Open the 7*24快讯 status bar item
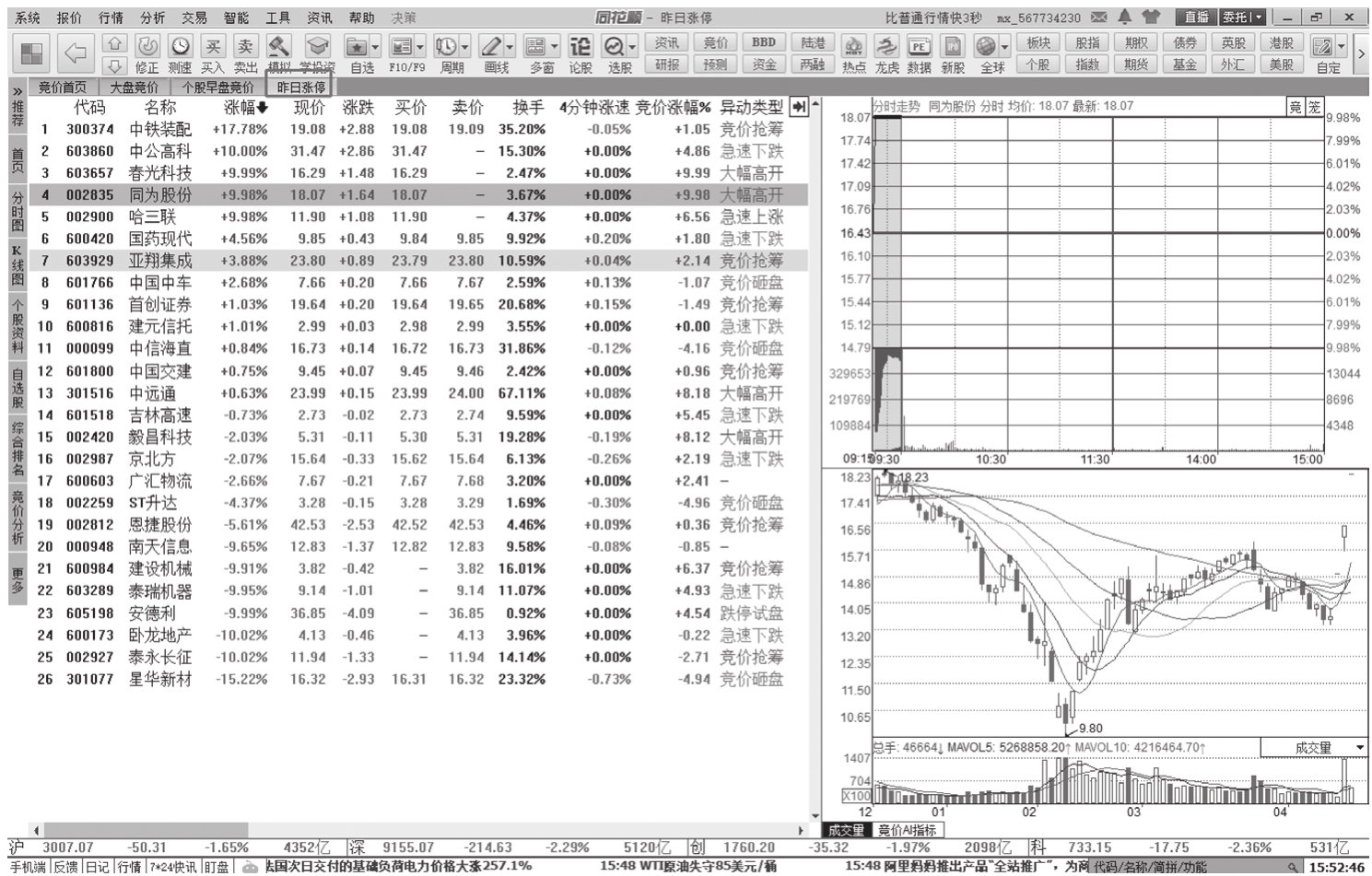Image resolution: width=1372 pixels, height=876 pixels. coord(175,867)
